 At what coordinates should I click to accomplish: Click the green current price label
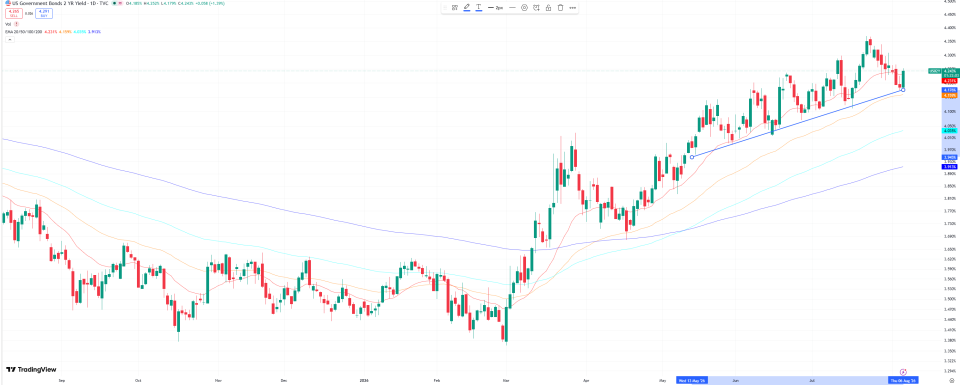(x=950, y=73)
